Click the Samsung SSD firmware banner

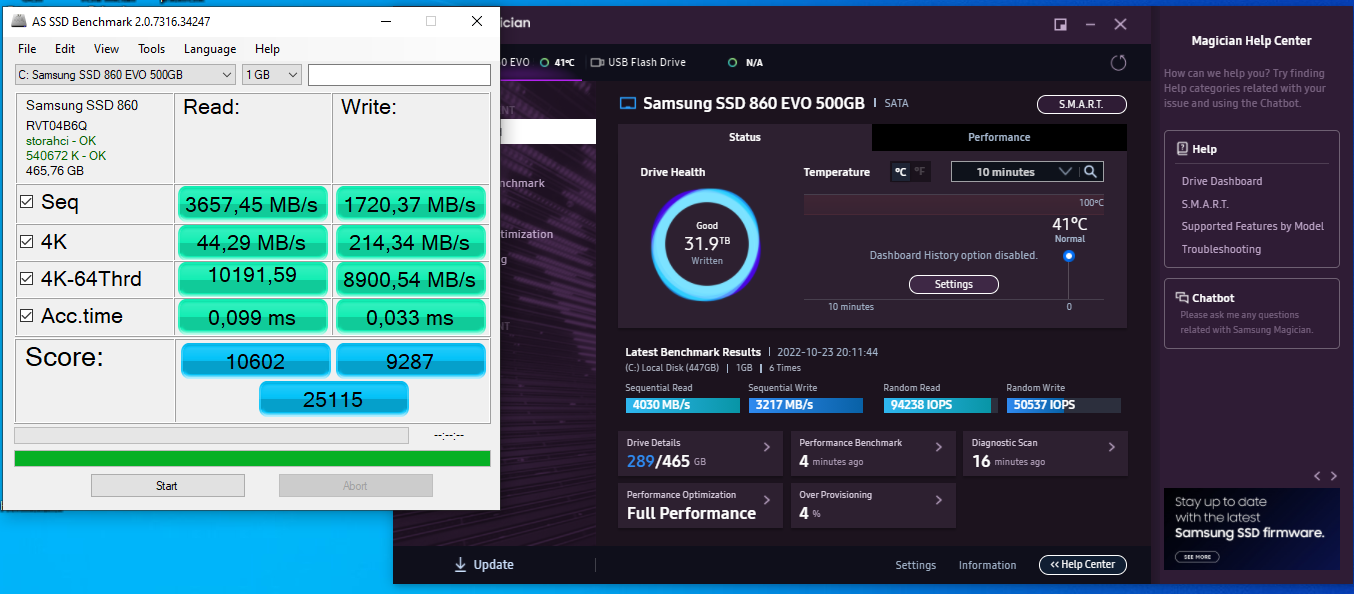(x=1251, y=529)
